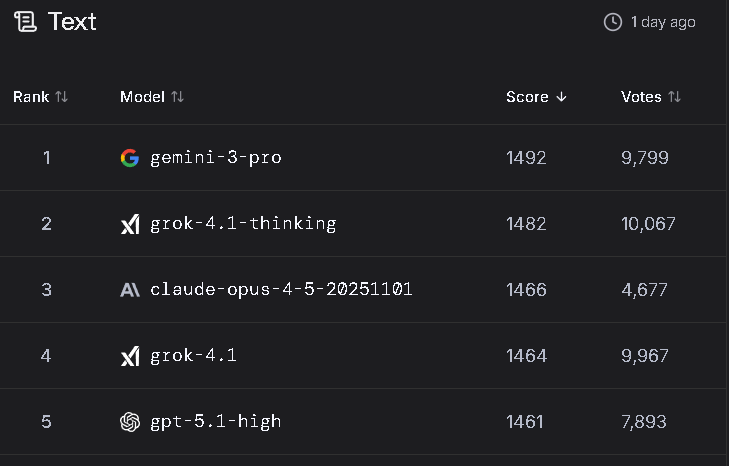This screenshot has height=466, width=729.
Task: Click the Text leaderboard heading
Action: tap(72, 22)
